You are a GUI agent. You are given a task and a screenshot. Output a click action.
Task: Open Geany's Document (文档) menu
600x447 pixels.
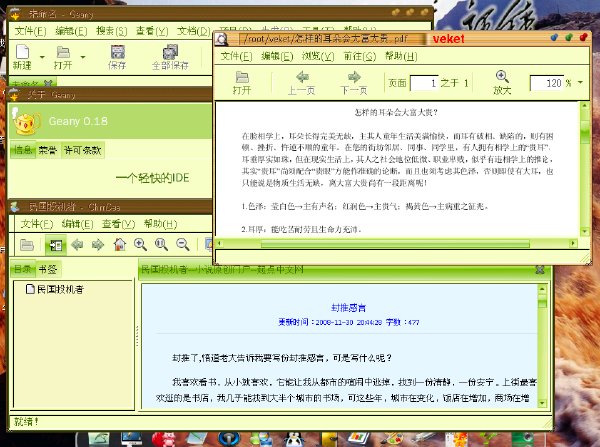[193, 31]
